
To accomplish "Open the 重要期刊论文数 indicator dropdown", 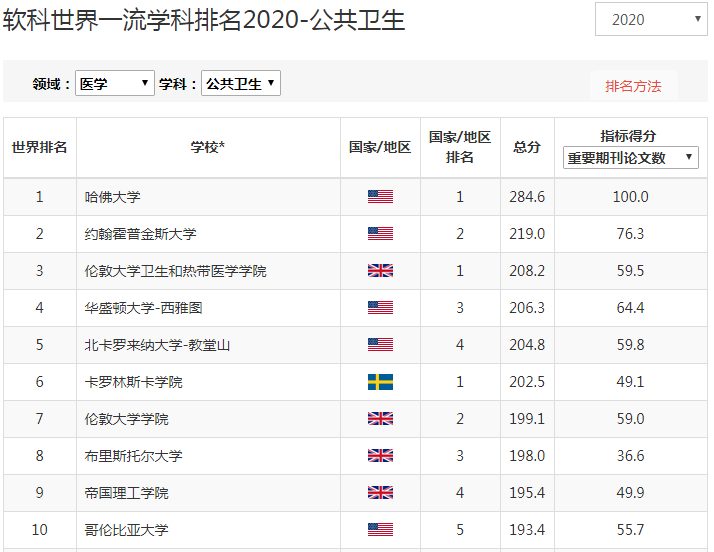I will pyautogui.click(x=630, y=158).
